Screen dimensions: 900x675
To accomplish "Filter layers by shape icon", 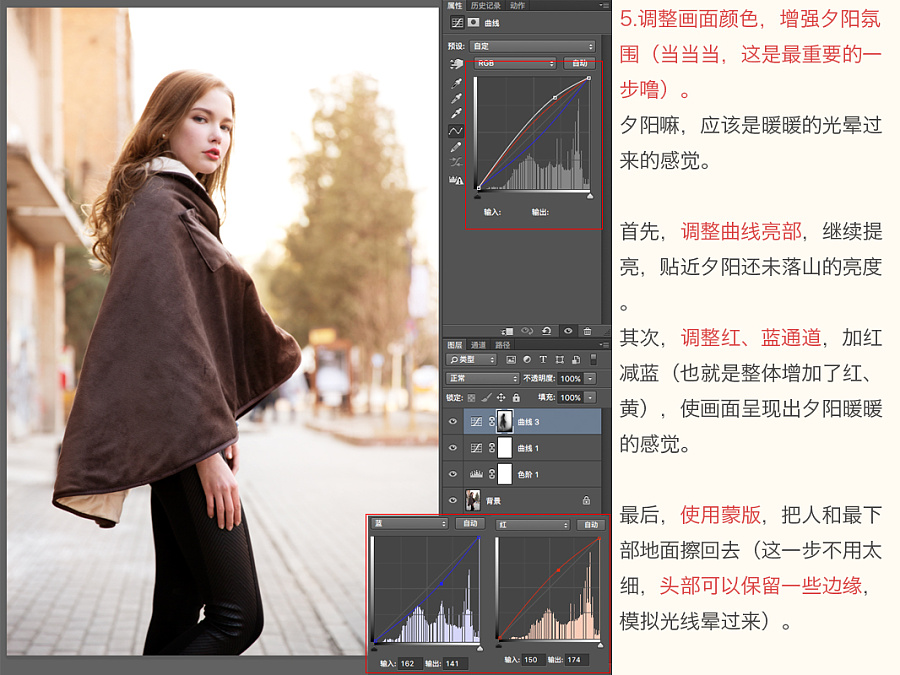I will click(560, 360).
